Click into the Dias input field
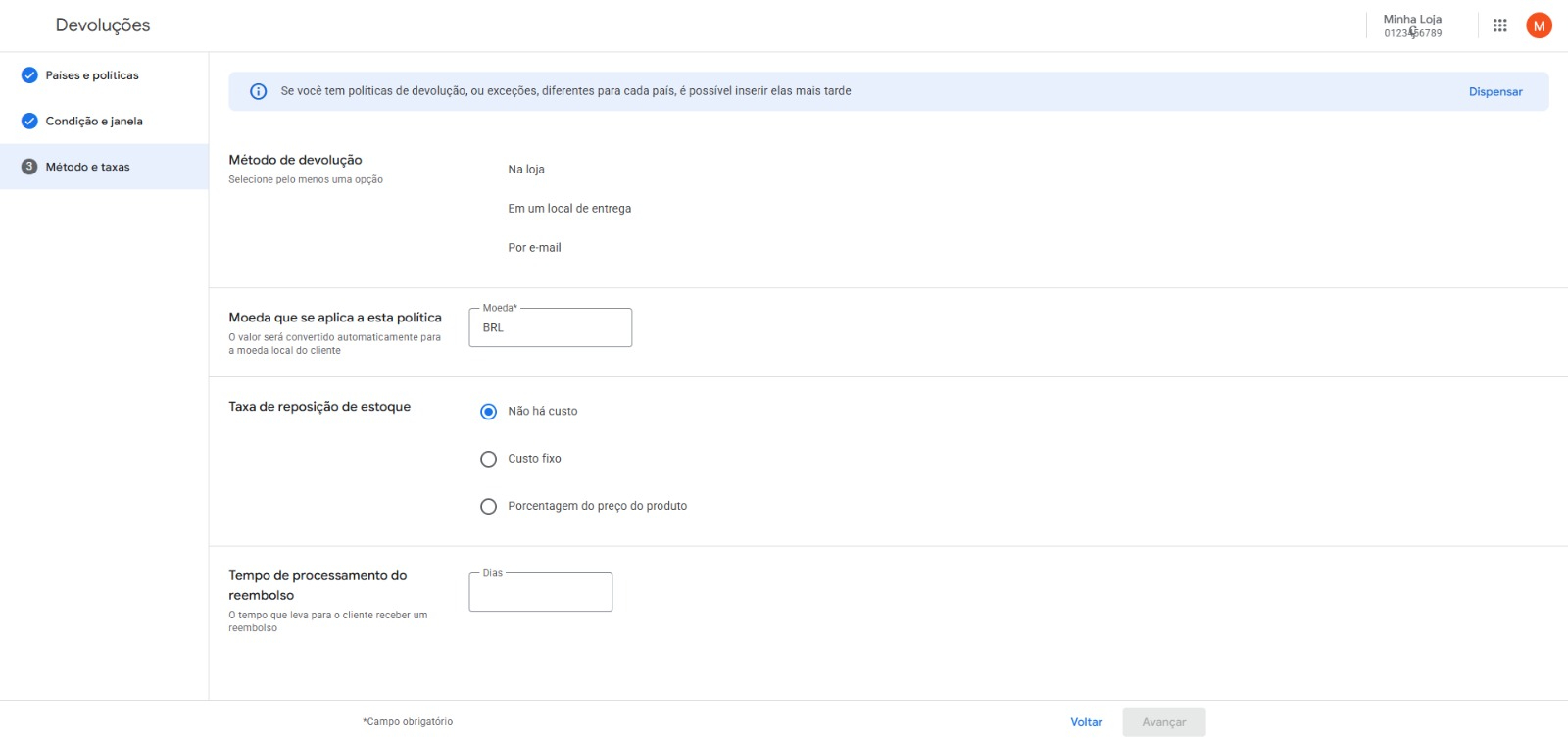This screenshot has width=1568, height=740. [540, 593]
